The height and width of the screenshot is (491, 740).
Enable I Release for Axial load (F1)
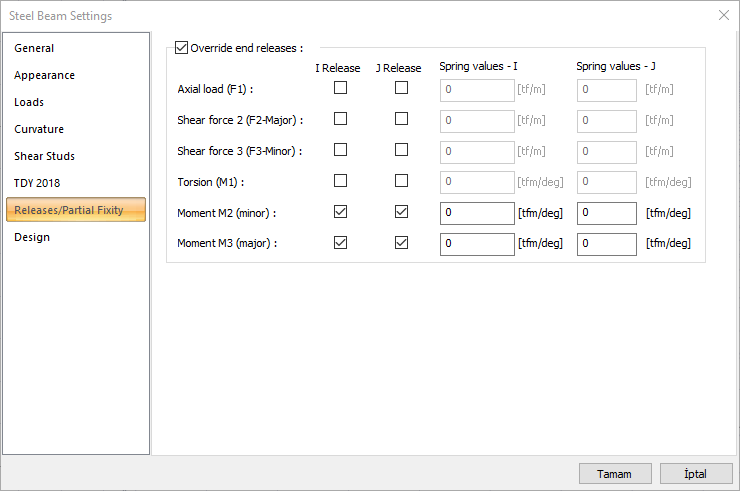(341, 88)
